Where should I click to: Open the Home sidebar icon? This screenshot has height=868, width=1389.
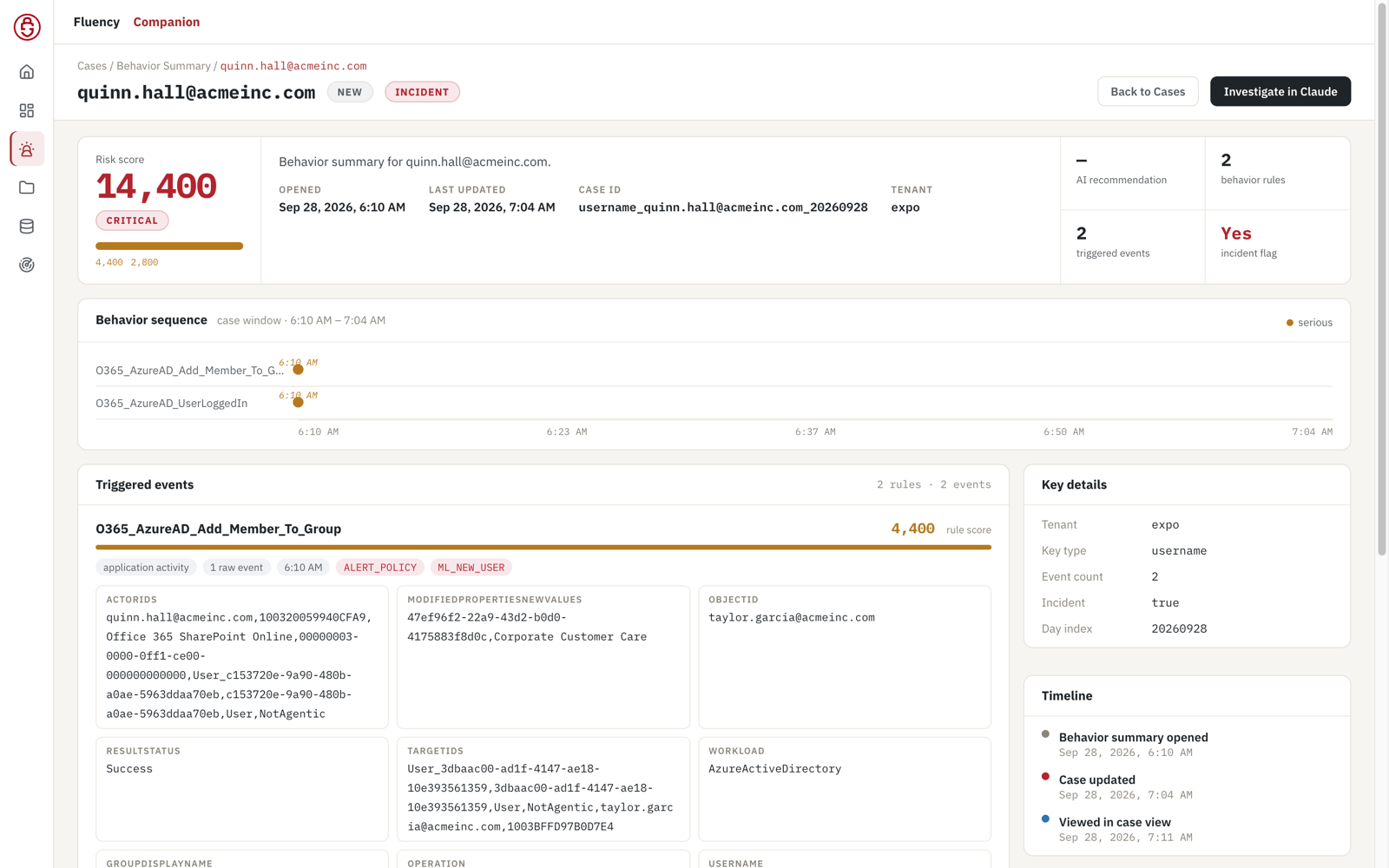tap(27, 72)
